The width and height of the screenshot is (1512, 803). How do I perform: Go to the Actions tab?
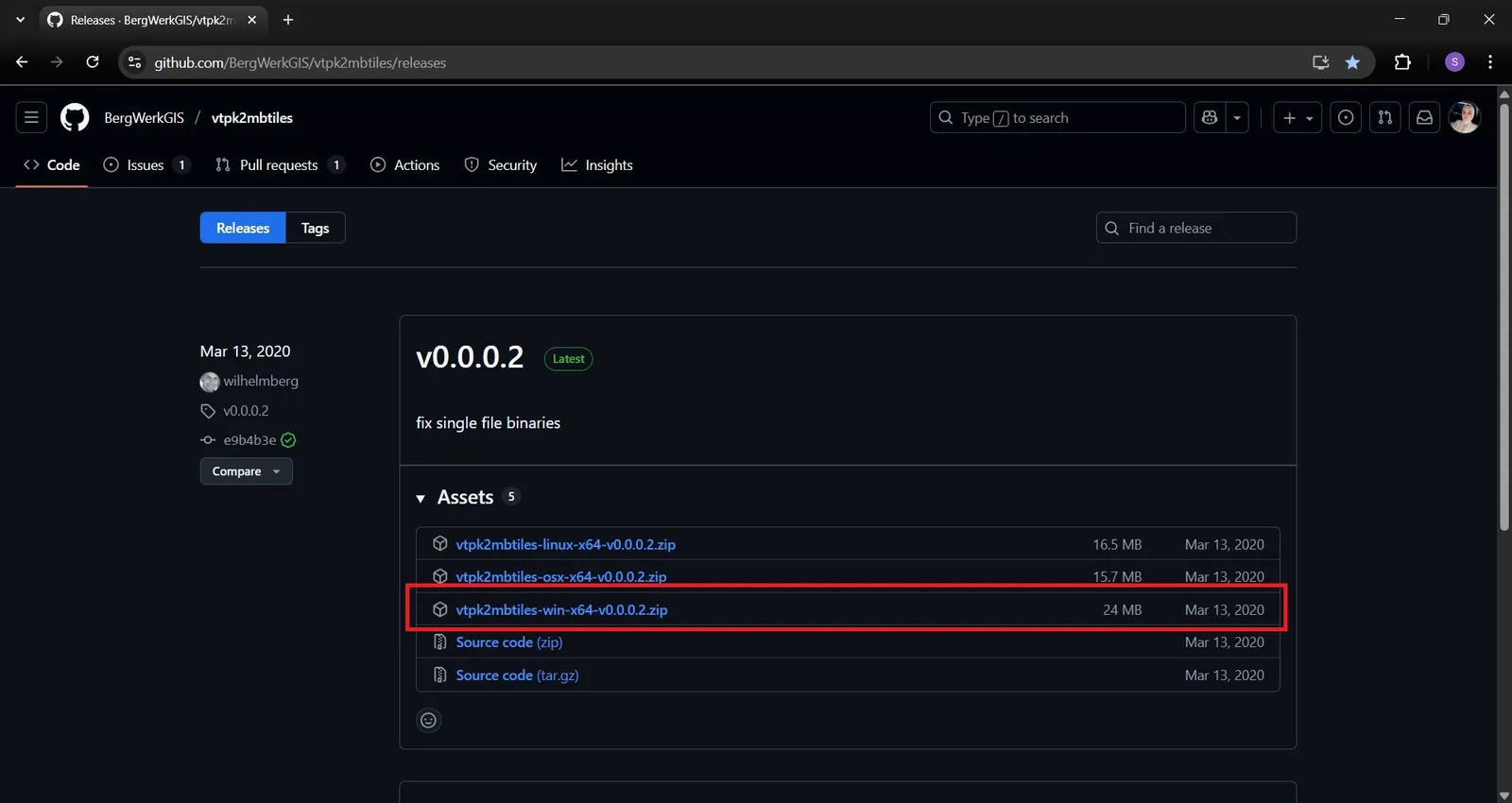coord(404,164)
